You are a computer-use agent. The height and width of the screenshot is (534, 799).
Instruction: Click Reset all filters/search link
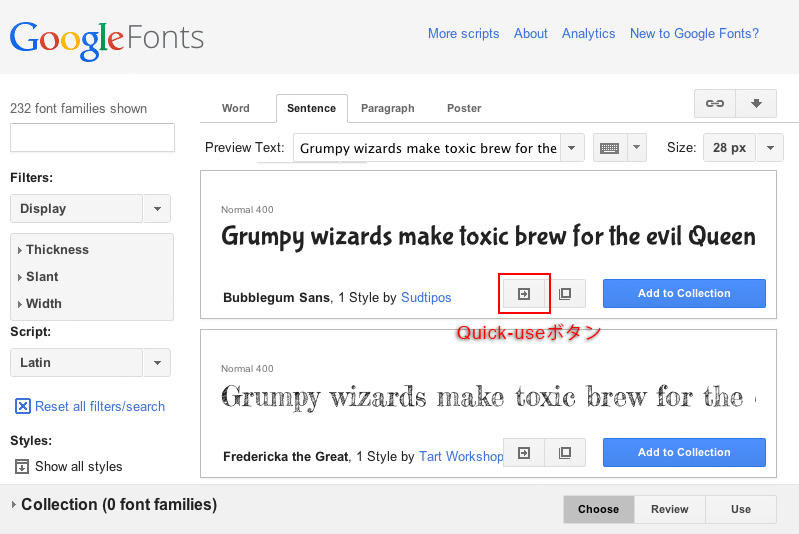click(100, 407)
